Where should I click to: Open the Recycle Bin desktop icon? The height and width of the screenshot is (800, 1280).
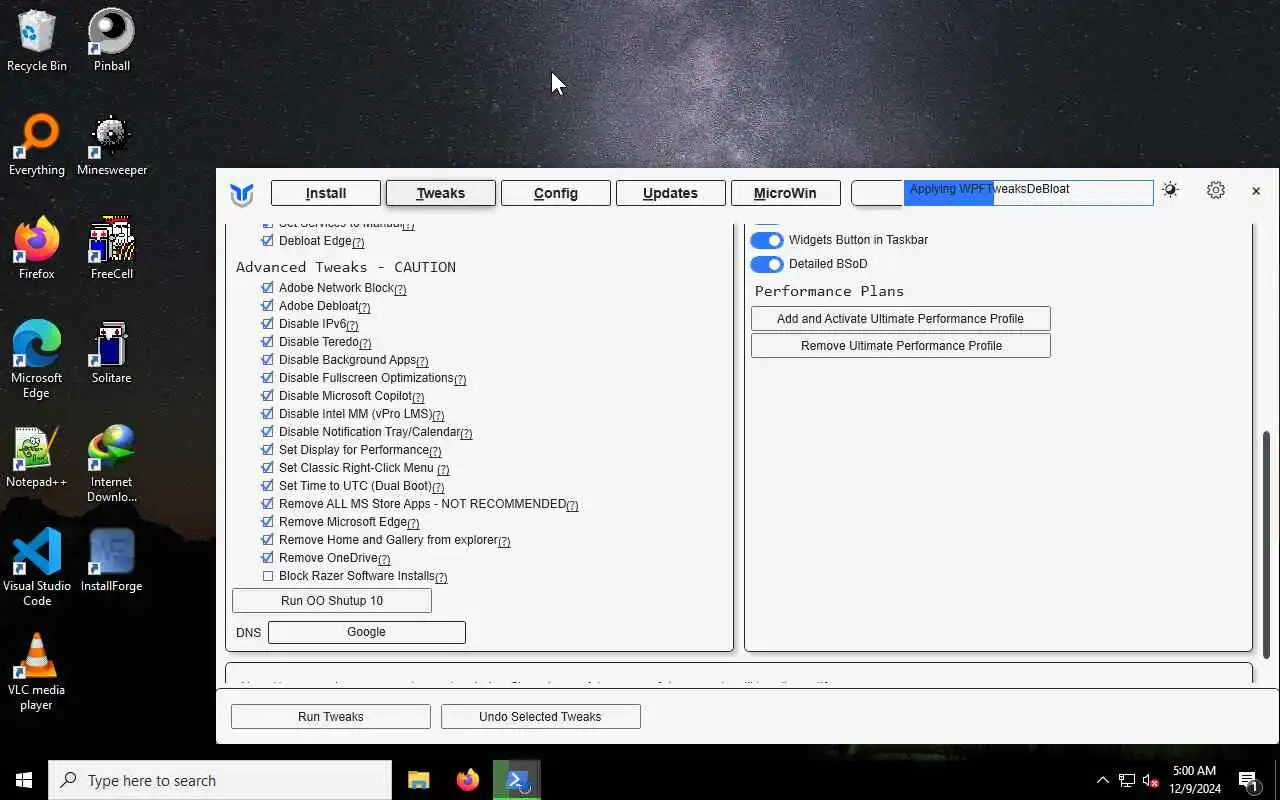point(37,40)
